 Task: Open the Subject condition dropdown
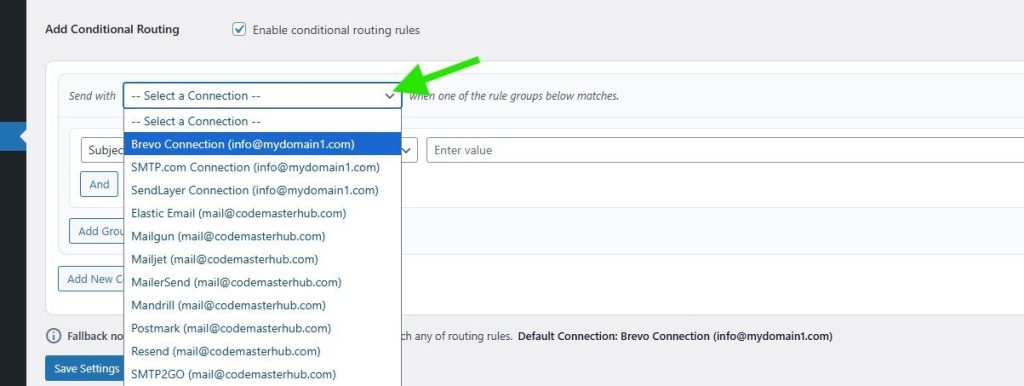(x=103, y=150)
